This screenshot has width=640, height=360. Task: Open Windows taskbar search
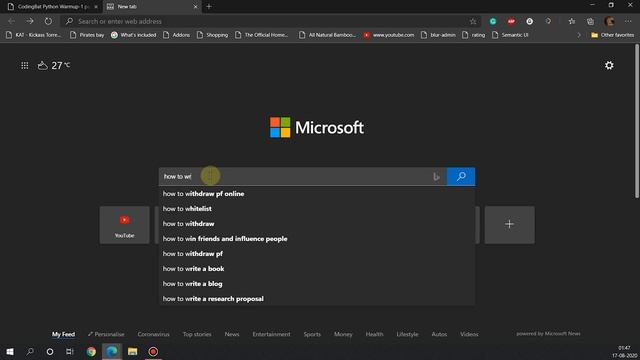coord(30,351)
